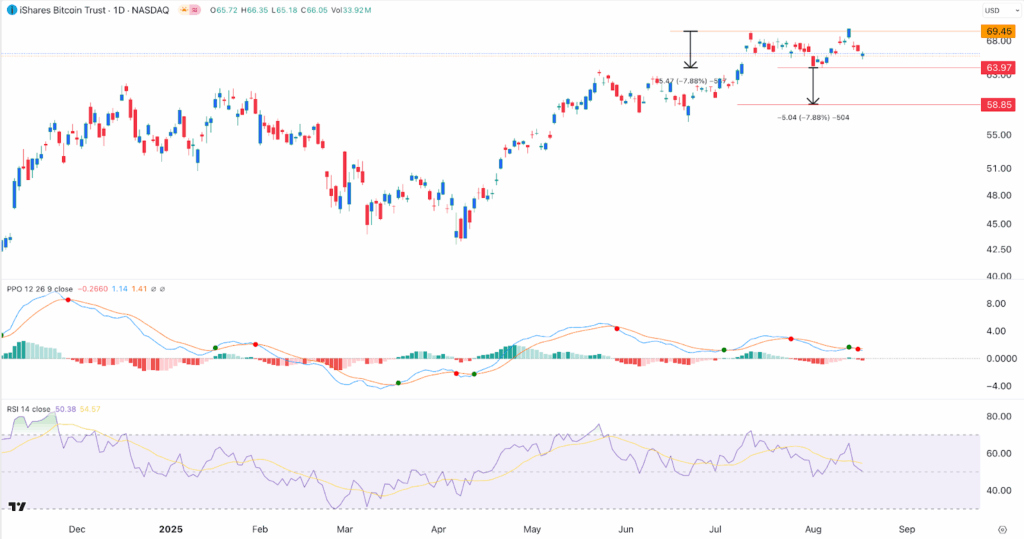Screen dimensions: 1024x539
Task: Select the RSI 14 close legend
Action: click(x=29, y=409)
